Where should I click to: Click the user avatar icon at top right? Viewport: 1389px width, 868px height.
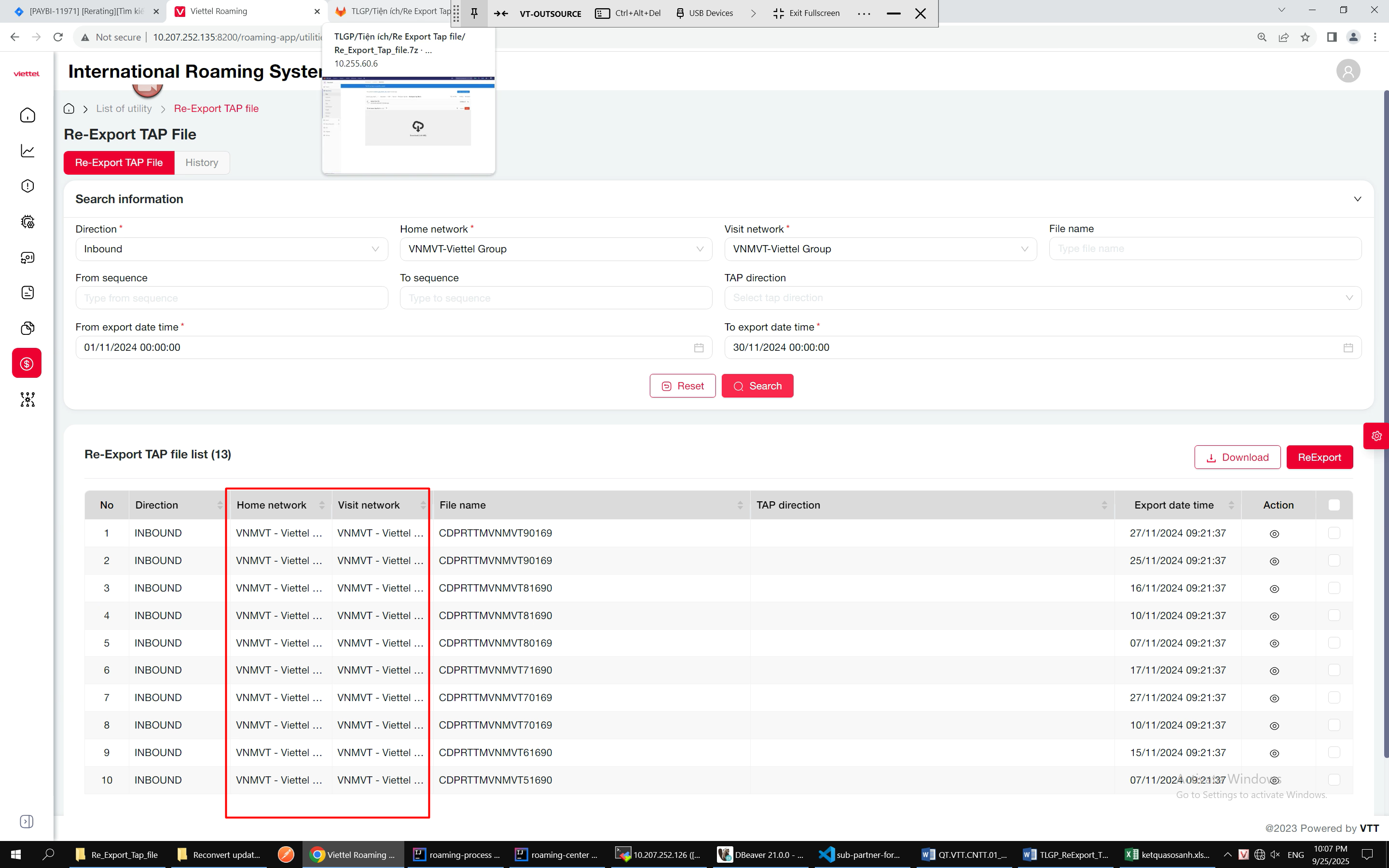point(1348,71)
